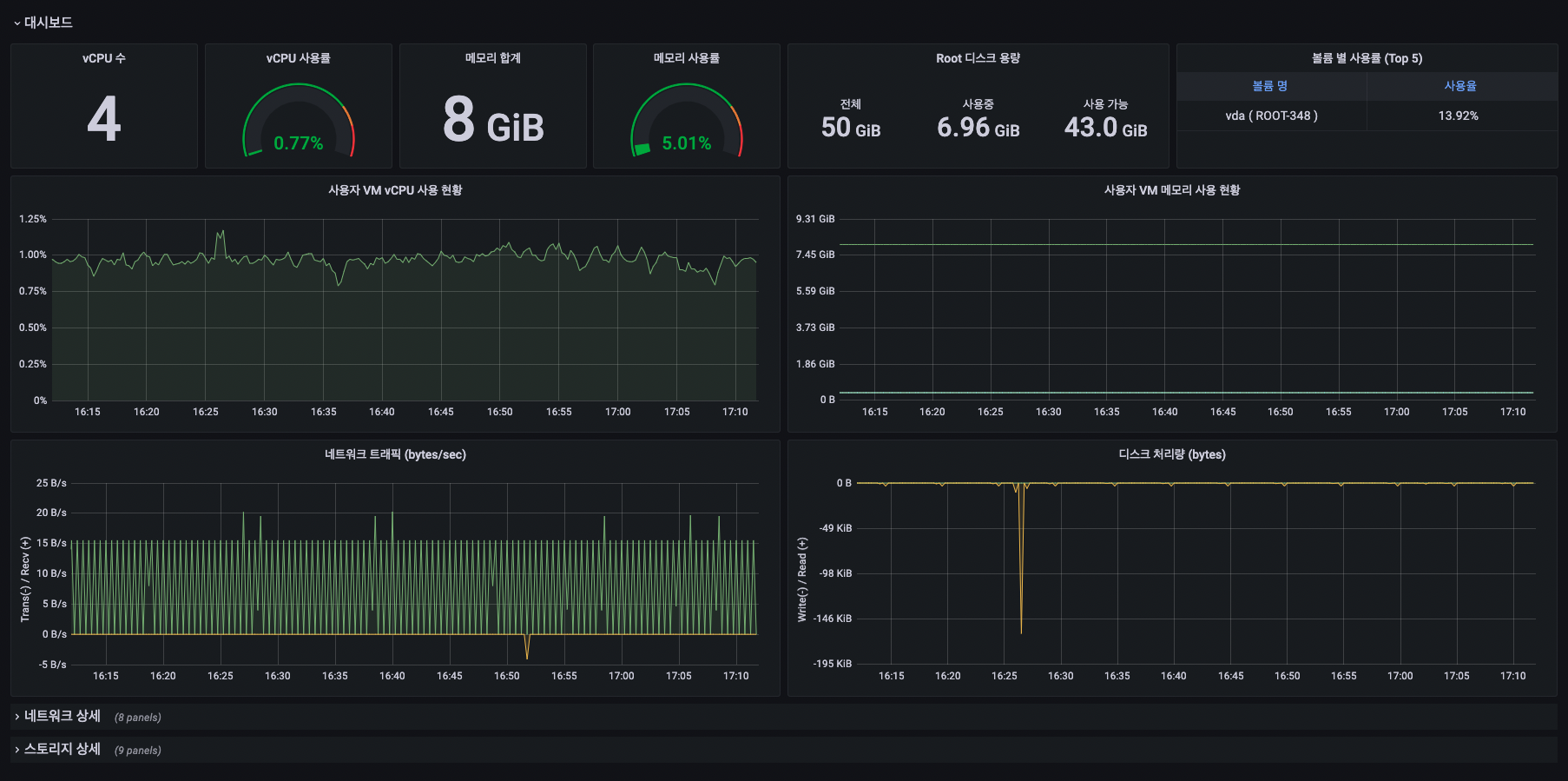
Task: Click the 13.92% usage table cell
Action: pyautogui.click(x=1458, y=116)
